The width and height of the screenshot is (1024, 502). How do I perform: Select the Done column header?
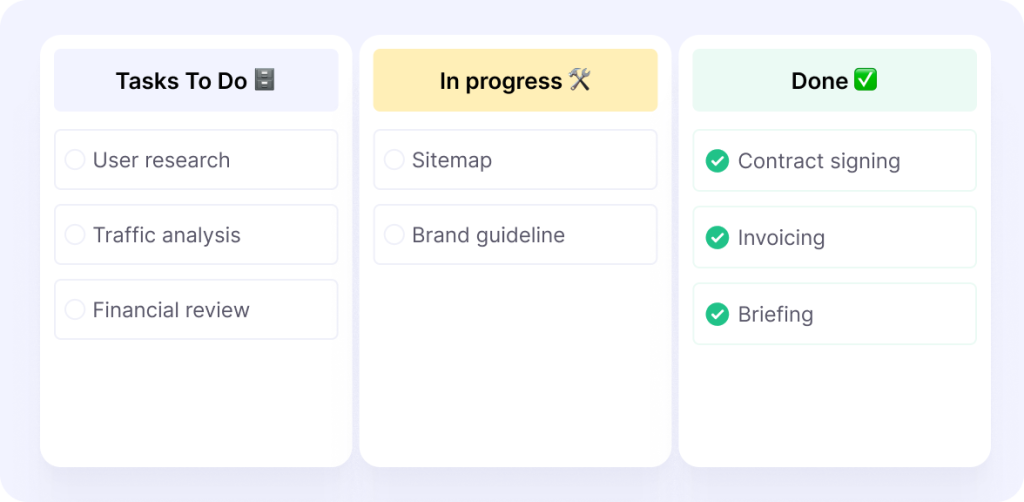pyautogui.click(x=835, y=80)
